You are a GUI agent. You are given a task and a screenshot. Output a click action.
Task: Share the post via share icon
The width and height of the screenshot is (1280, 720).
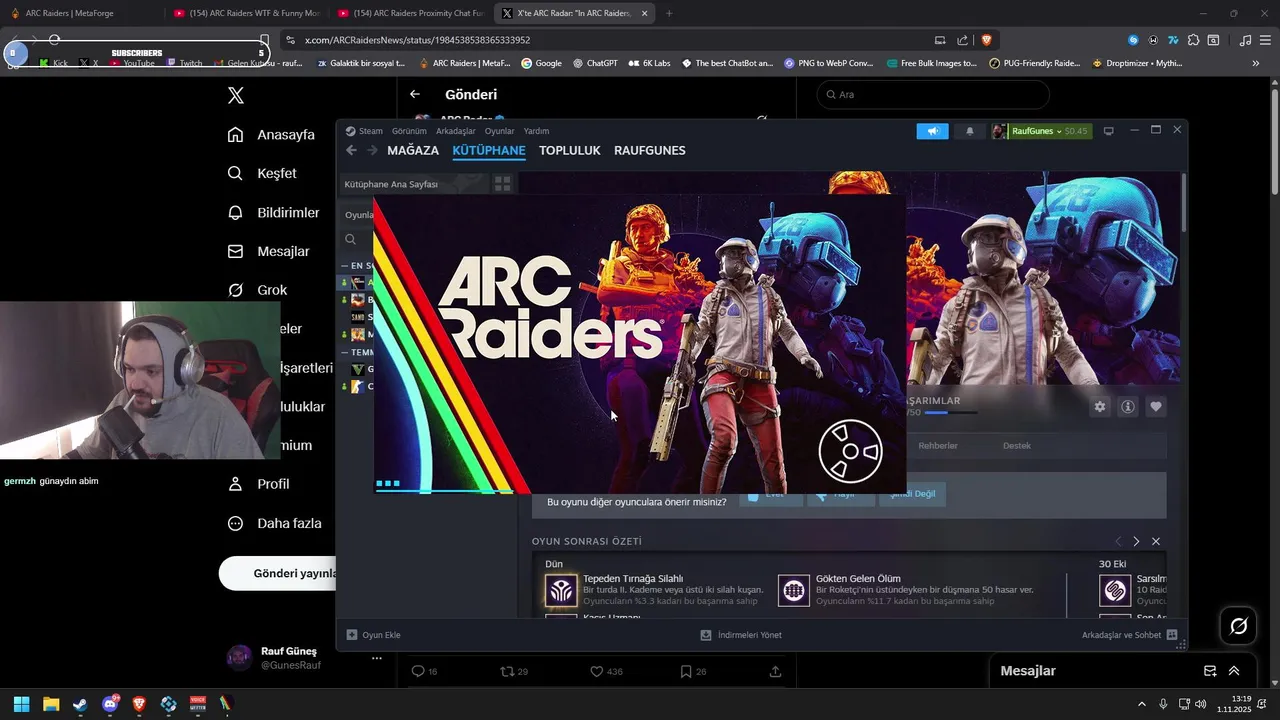click(775, 671)
